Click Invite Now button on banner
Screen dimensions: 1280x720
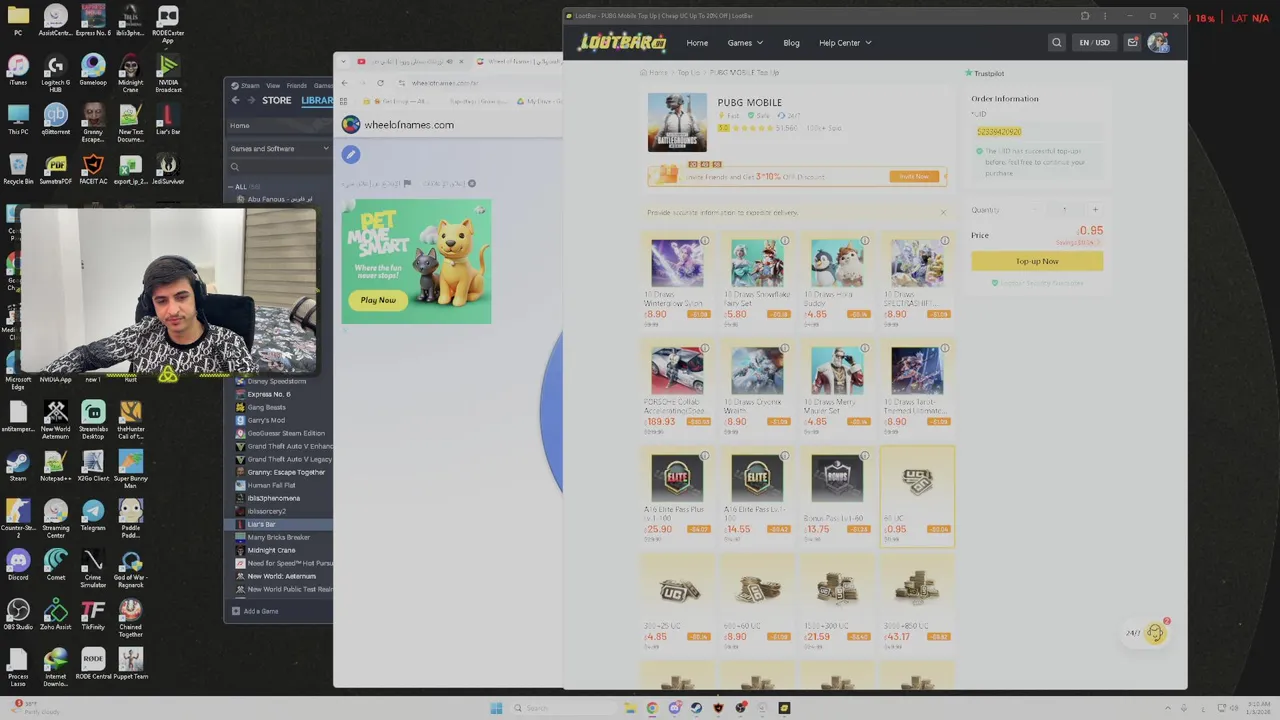[x=913, y=176]
